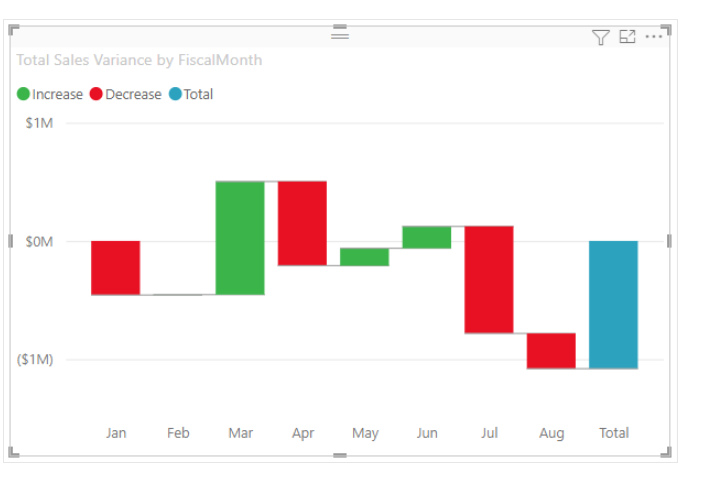Click the Jun axis label
702x496 pixels.
point(427,433)
